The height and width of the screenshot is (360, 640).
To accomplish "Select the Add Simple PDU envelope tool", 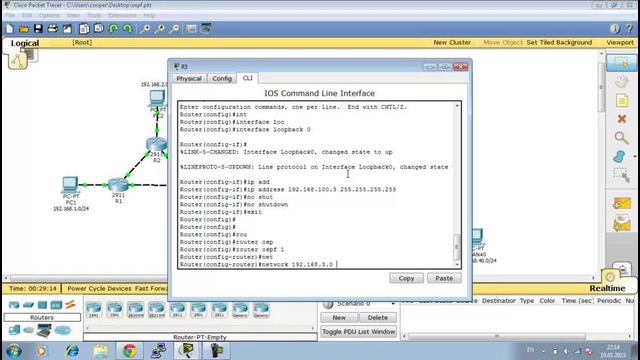I will (x=622, y=203).
